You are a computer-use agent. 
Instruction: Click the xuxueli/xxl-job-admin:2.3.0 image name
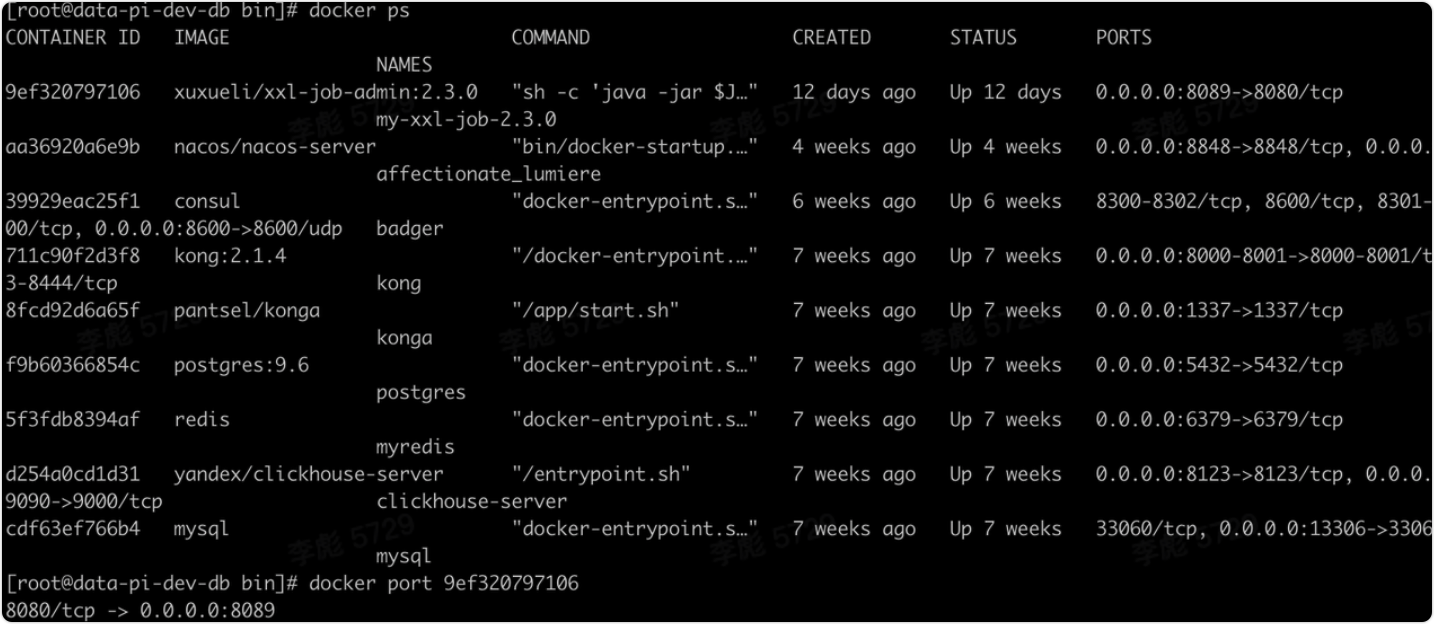tap(325, 92)
